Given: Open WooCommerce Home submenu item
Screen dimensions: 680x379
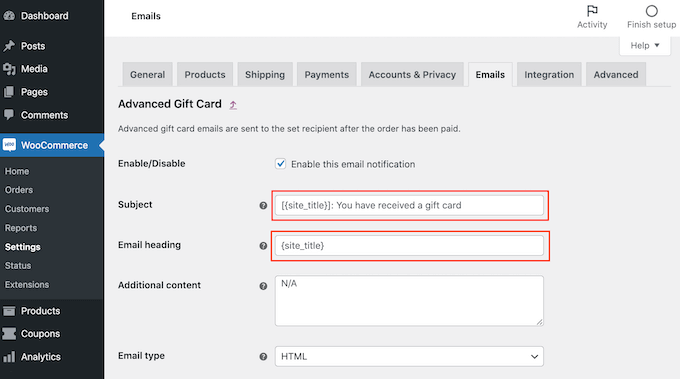Looking at the screenshot, I should click(x=17, y=171).
